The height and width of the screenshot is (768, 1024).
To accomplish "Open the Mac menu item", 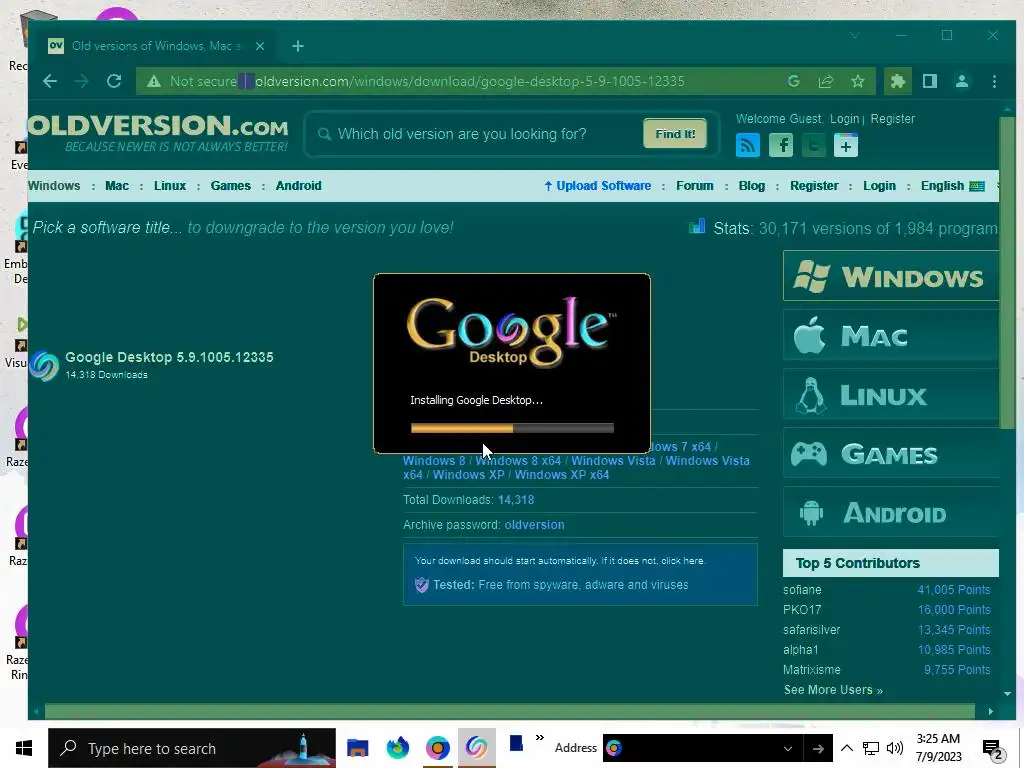I will (x=117, y=185).
